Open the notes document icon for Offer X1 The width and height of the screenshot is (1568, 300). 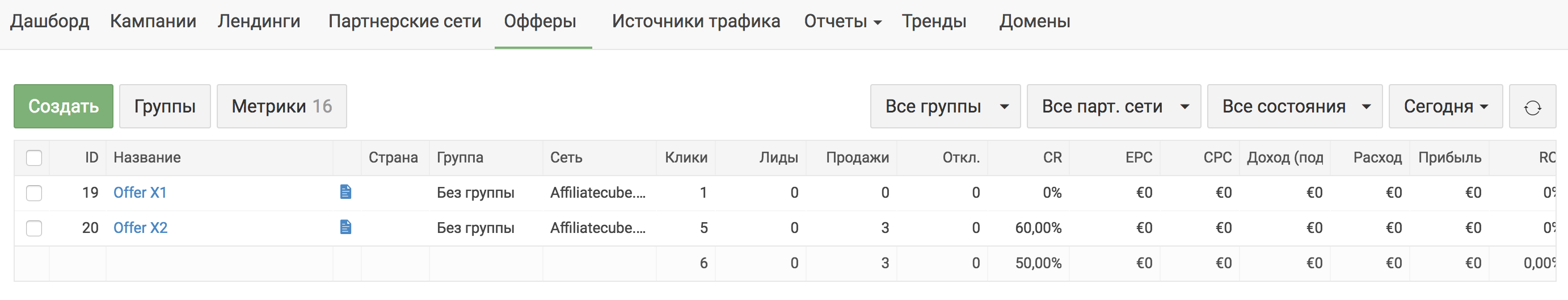(345, 192)
